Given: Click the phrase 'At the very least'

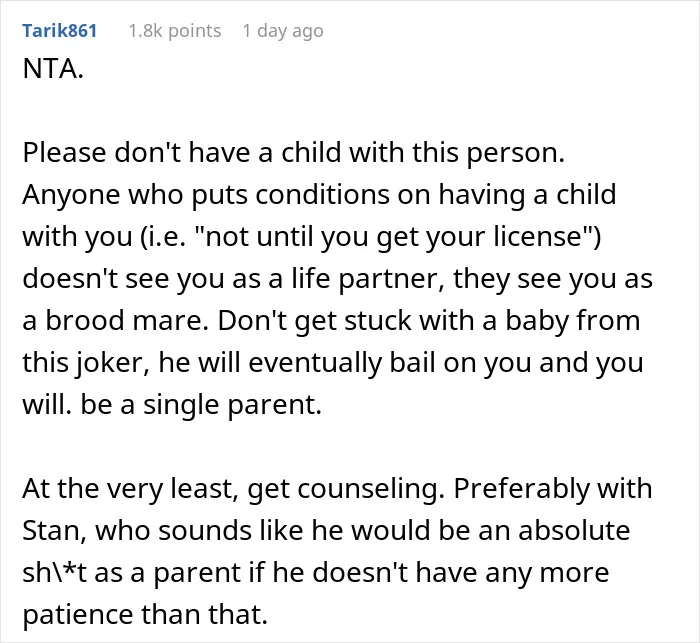Looking at the screenshot, I should pyautogui.click(x=128, y=489).
